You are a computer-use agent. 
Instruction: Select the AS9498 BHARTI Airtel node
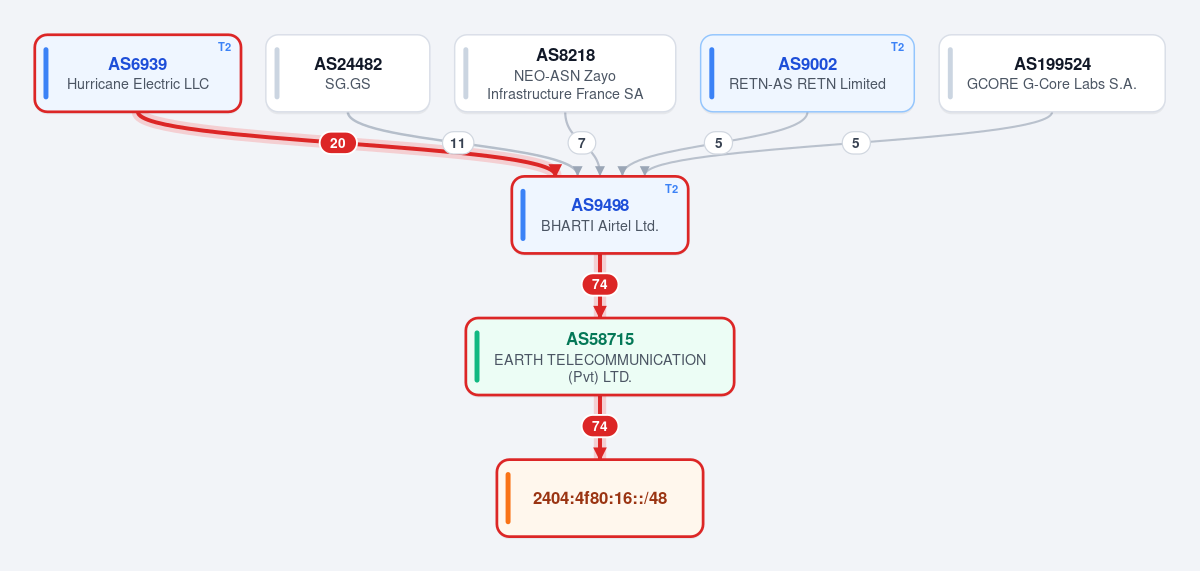click(600, 215)
